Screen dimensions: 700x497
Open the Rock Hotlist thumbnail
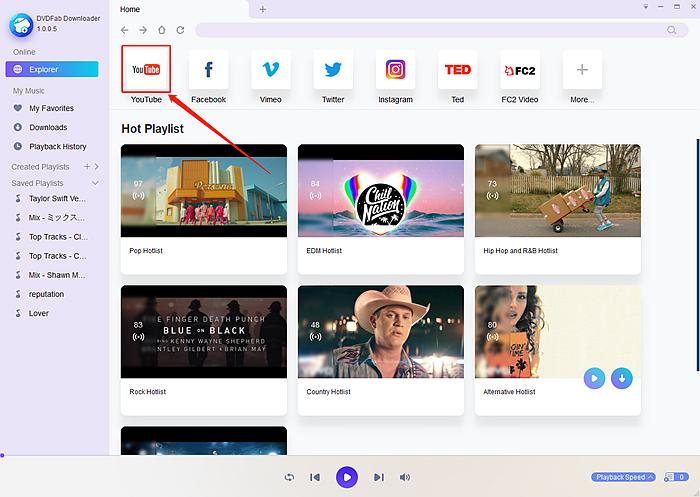tap(204, 332)
